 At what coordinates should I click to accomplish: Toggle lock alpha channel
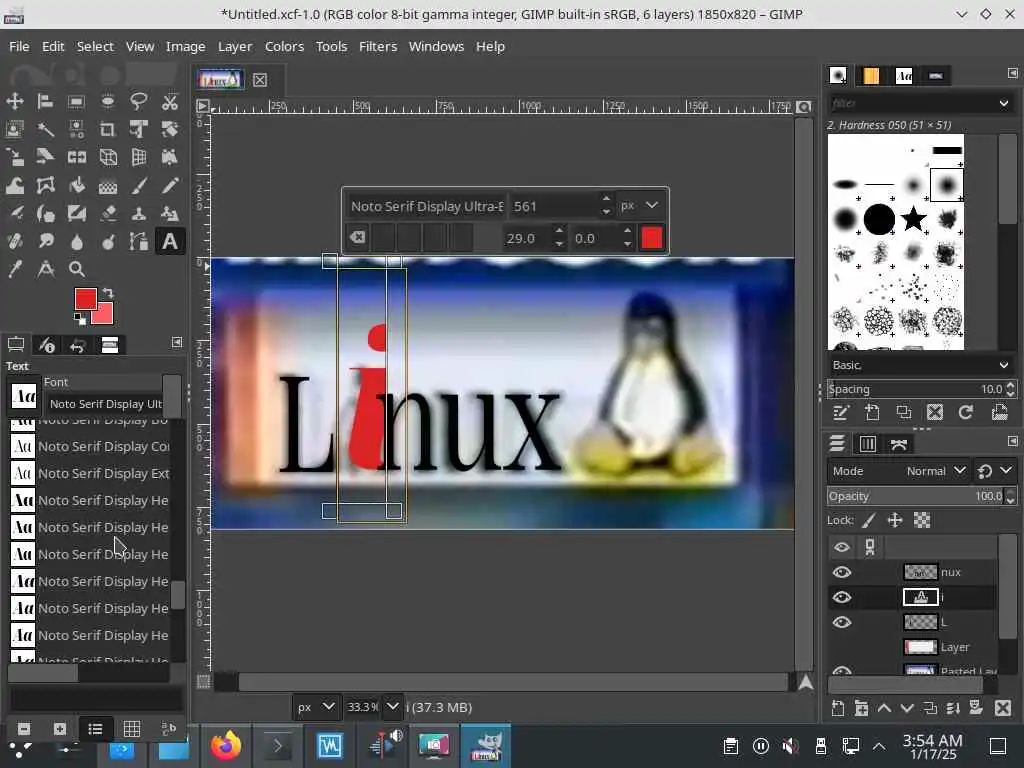point(921,520)
